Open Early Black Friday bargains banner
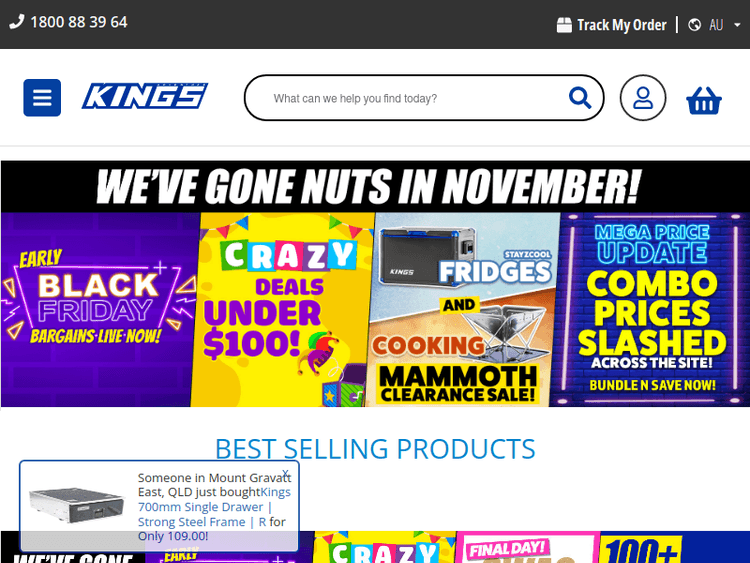 pyautogui.click(x=98, y=309)
